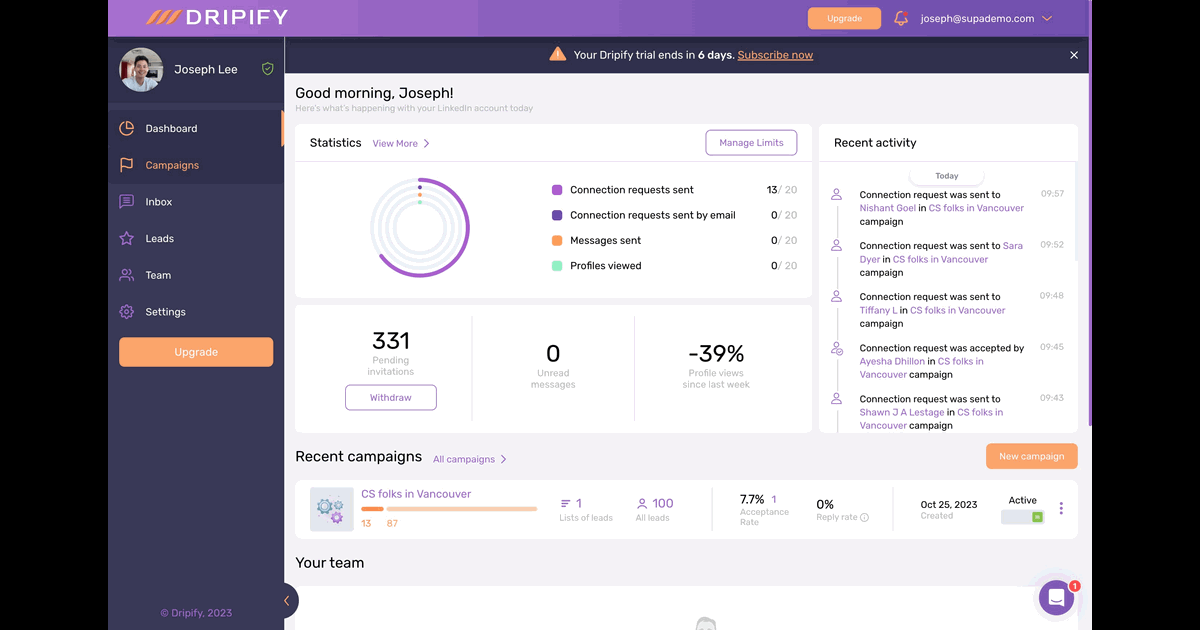Click the -39% profile views value
Screen dimensions: 1200x630
pos(716,354)
